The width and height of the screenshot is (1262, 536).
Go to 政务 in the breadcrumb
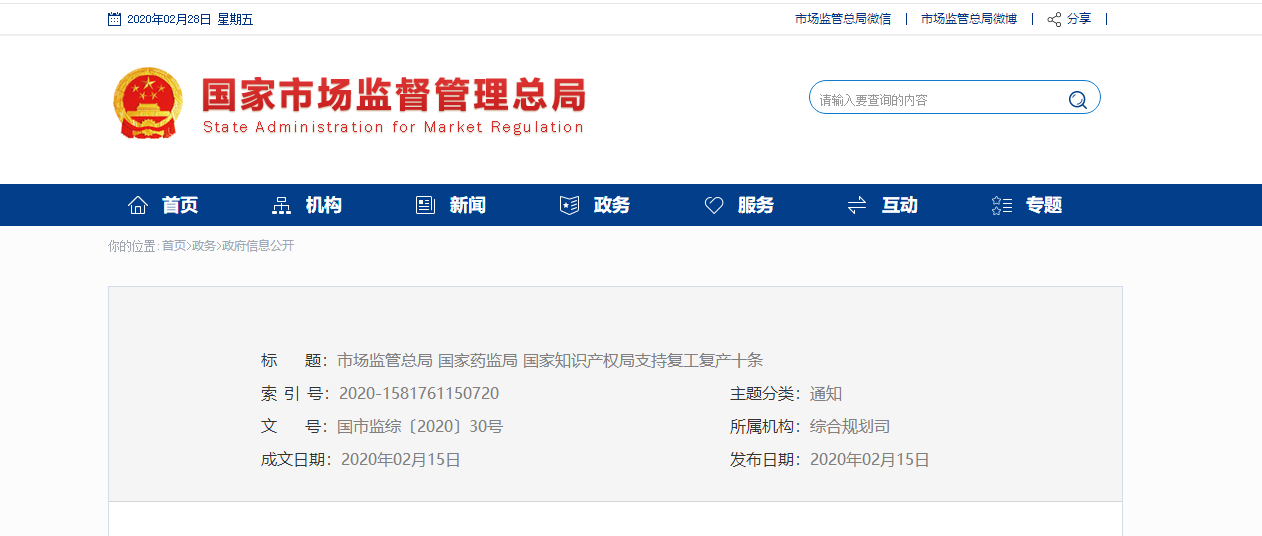pos(204,246)
